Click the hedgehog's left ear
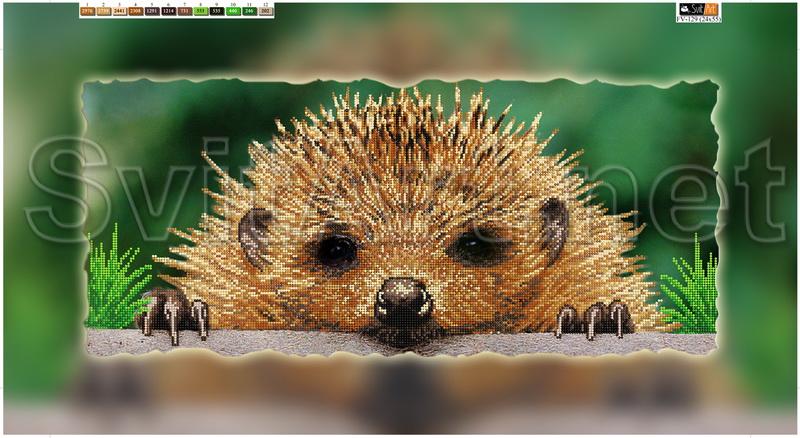 tap(255, 236)
